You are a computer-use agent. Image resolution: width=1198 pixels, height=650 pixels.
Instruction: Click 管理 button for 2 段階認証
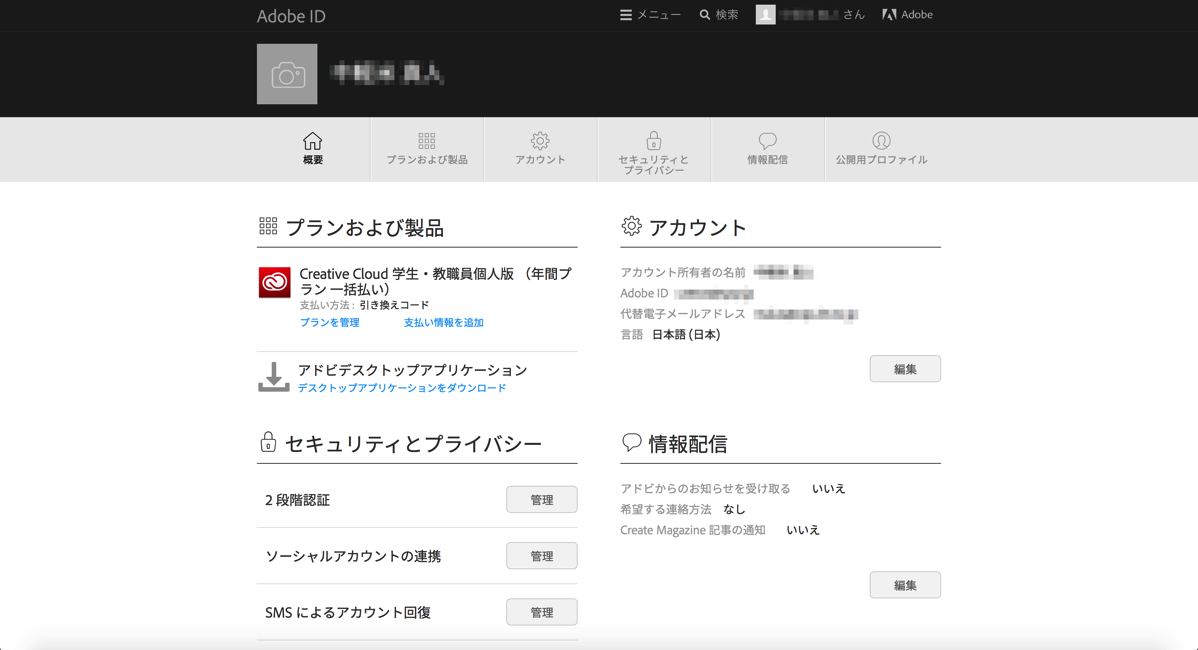point(542,500)
